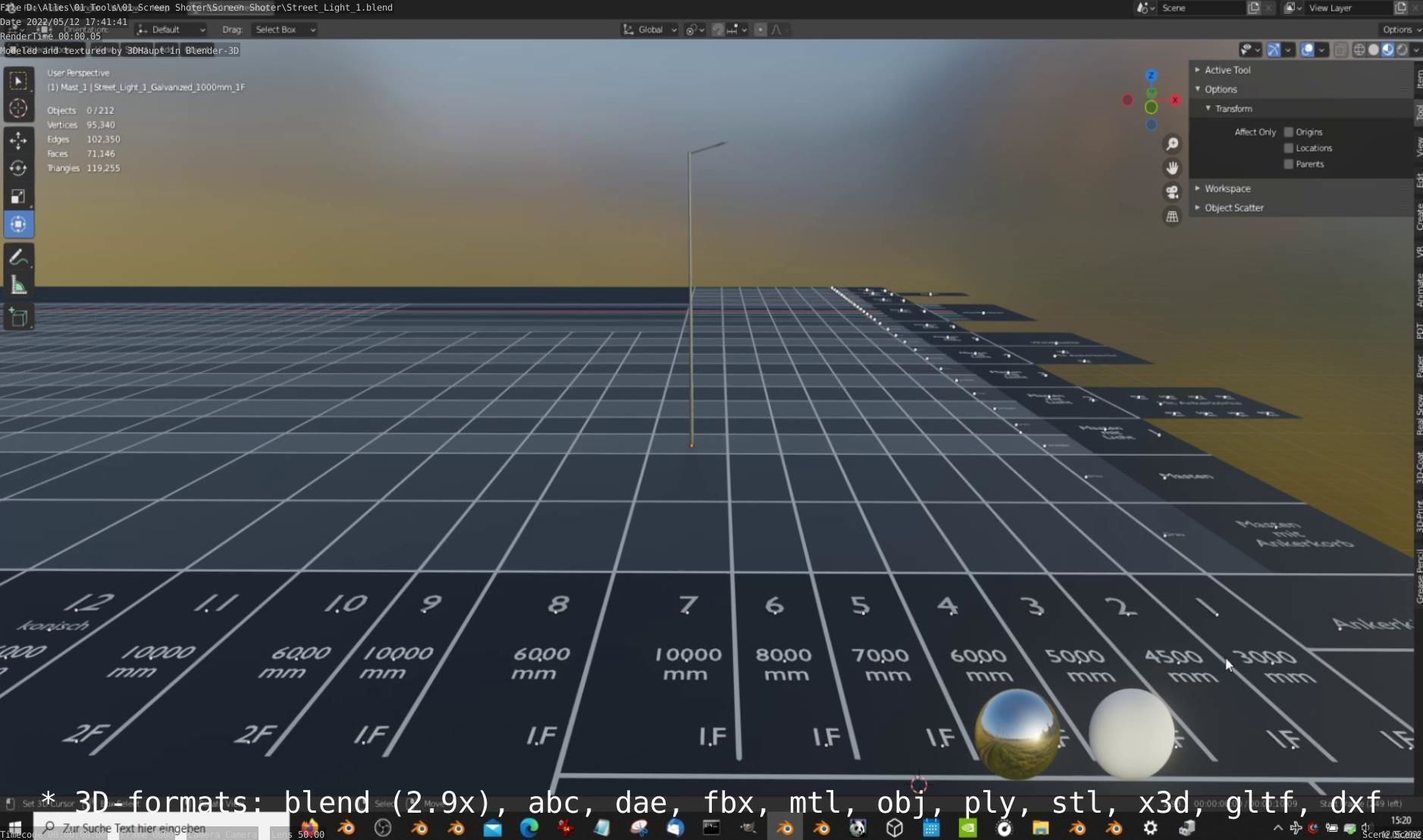Switch to wireframe viewport shading
The width and height of the screenshot is (1423, 840).
(x=1359, y=50)
